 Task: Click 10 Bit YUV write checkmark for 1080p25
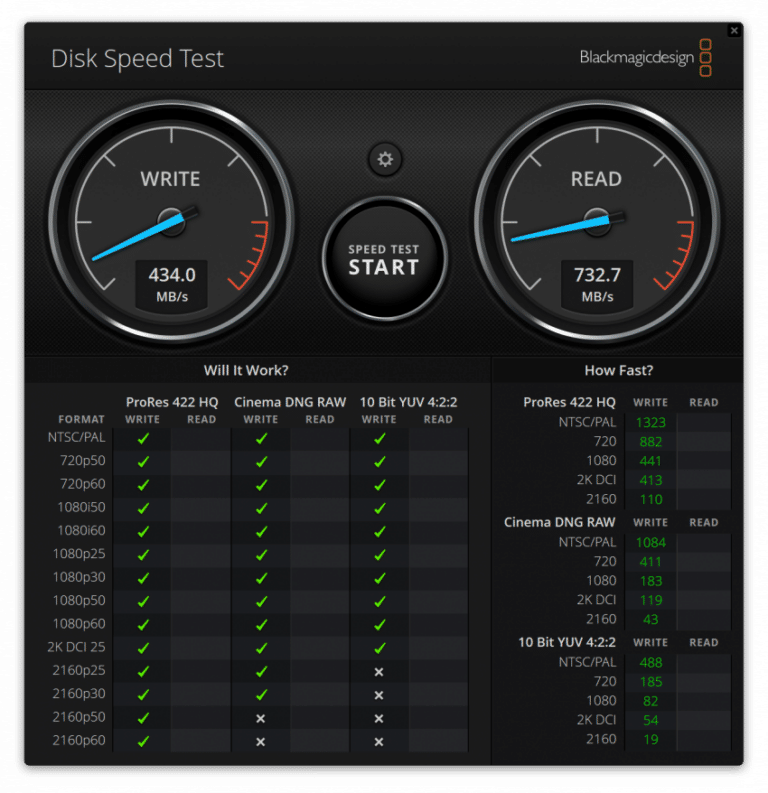pos(380,554)
